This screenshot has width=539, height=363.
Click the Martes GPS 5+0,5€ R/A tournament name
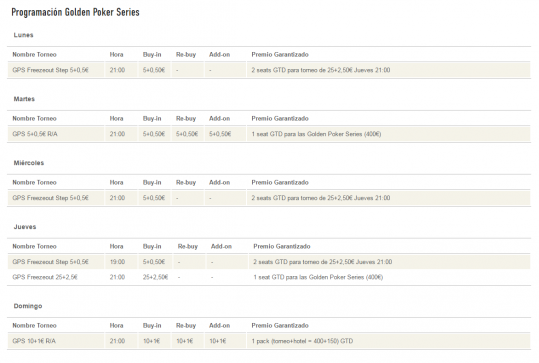click(35, 134)
